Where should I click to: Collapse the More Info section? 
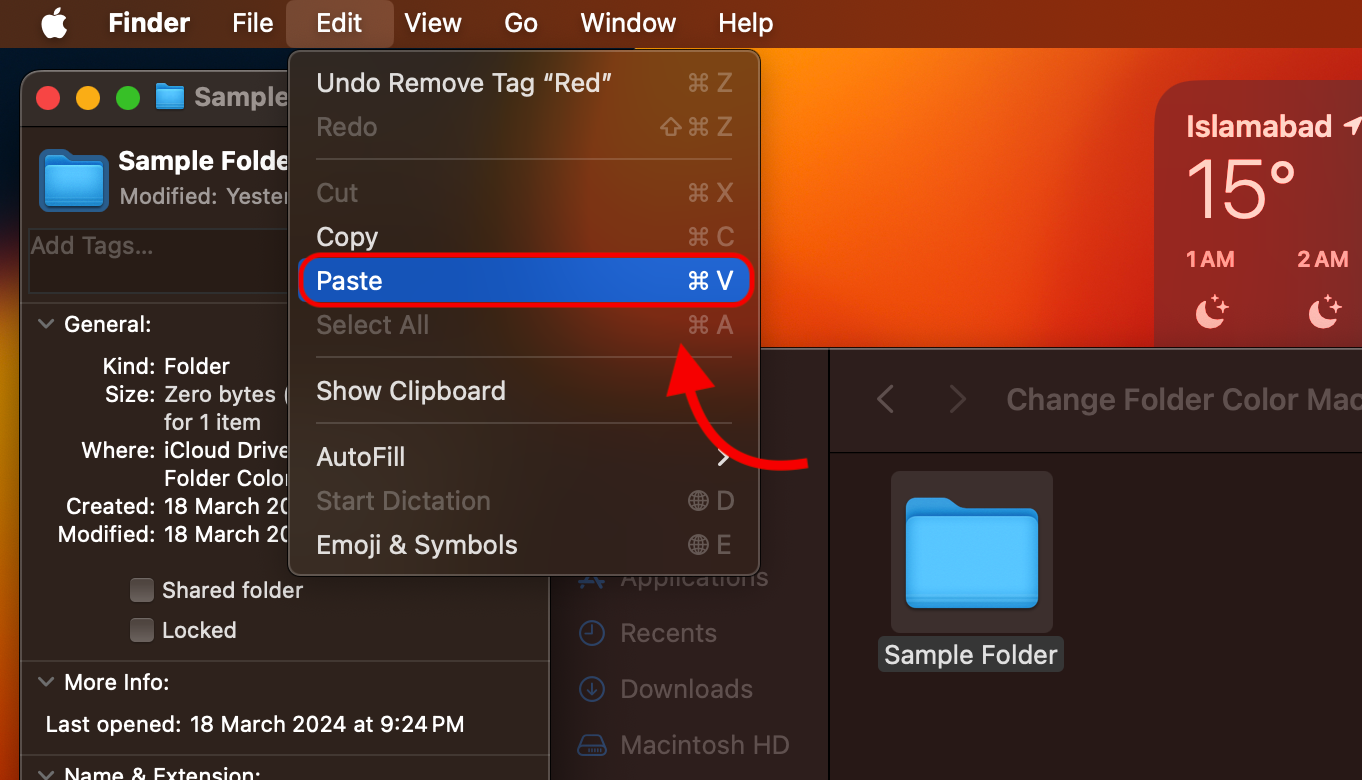(x=46, y=682)
